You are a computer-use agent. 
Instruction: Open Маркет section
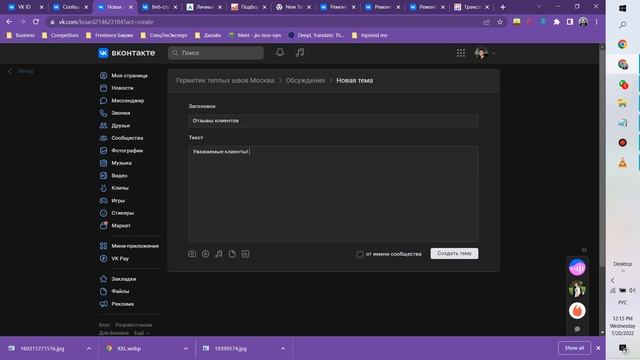(116, 226)
